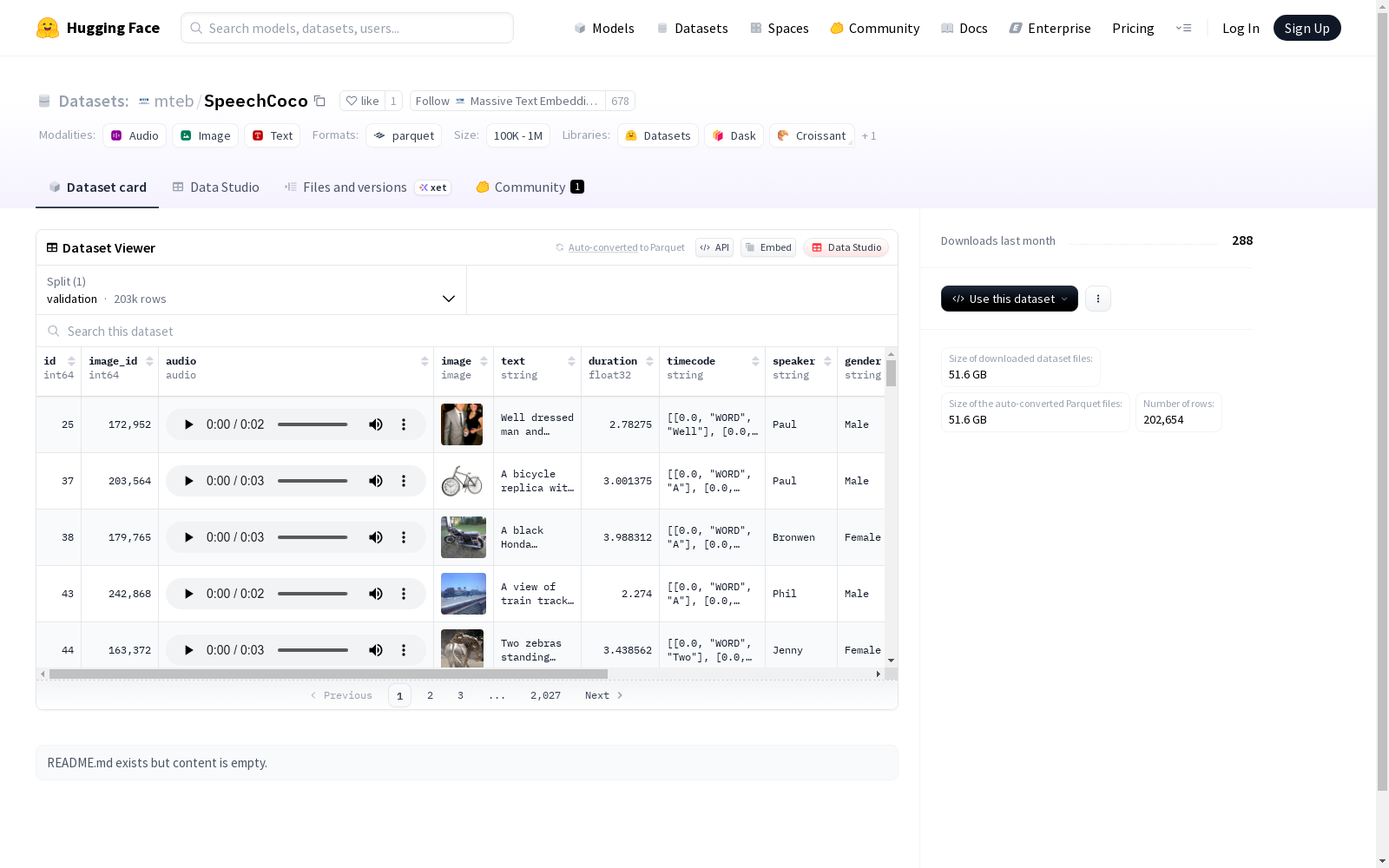
Task: Select the parquet format tag
Action: tap(404, 135)
